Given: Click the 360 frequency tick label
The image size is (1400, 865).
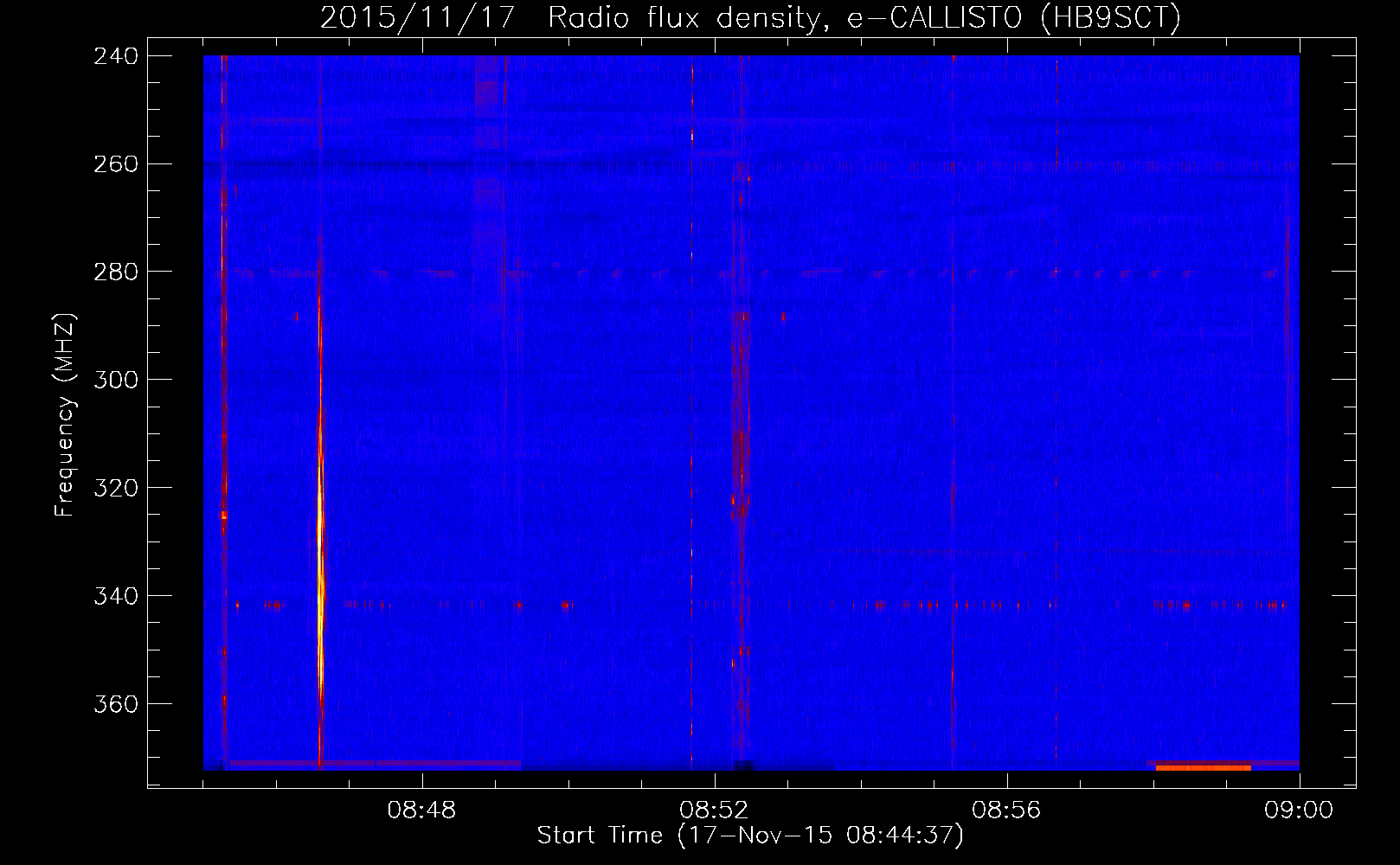Looking at the screenshot, I should click(116, 704).
